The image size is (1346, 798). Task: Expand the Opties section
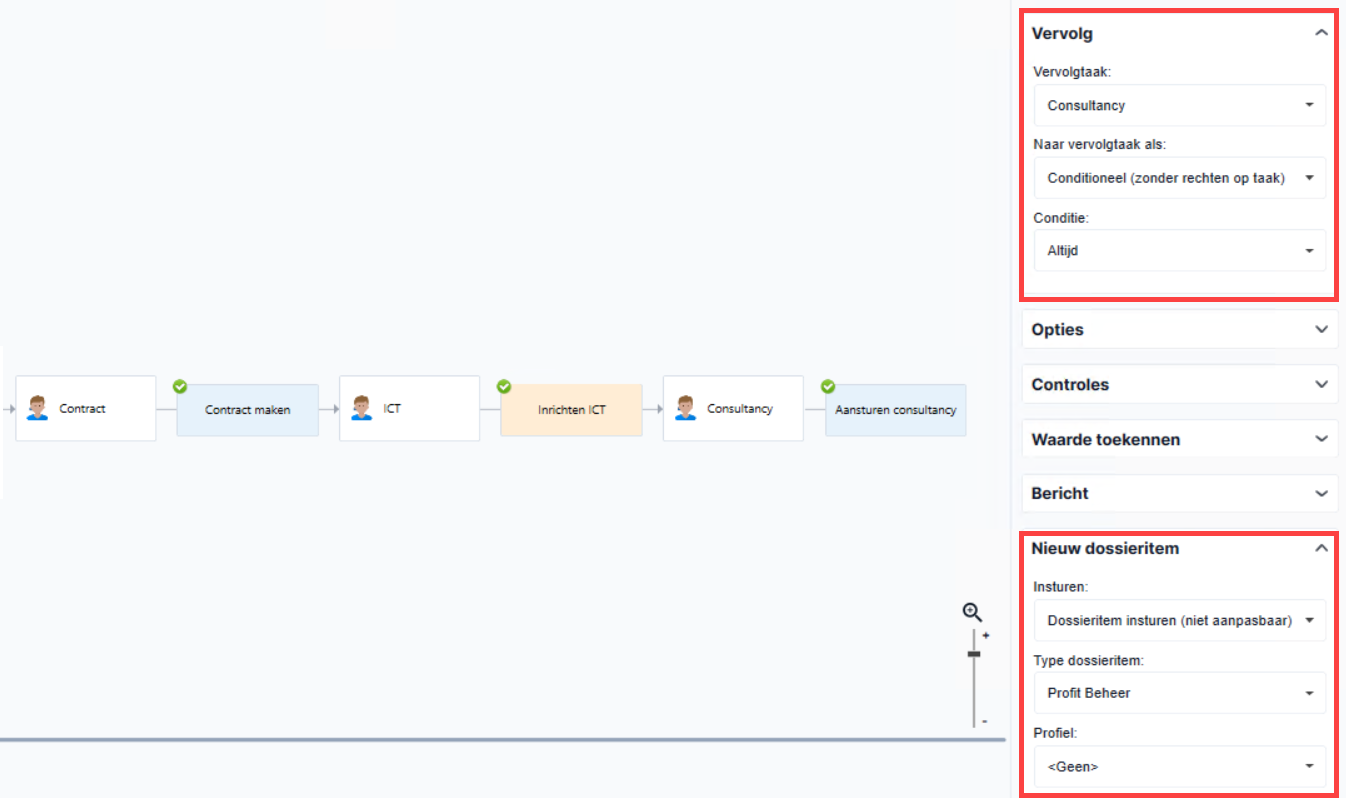tap(1180, 329)
